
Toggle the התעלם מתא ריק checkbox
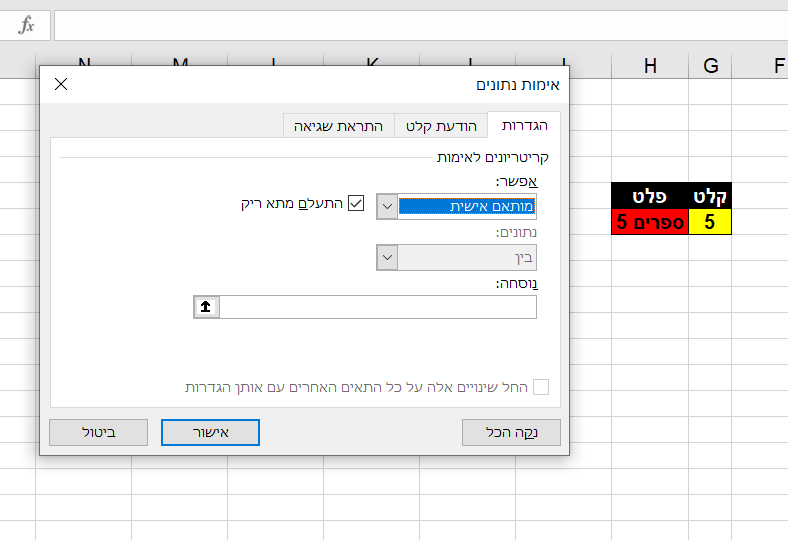click(x=356, y=203)
